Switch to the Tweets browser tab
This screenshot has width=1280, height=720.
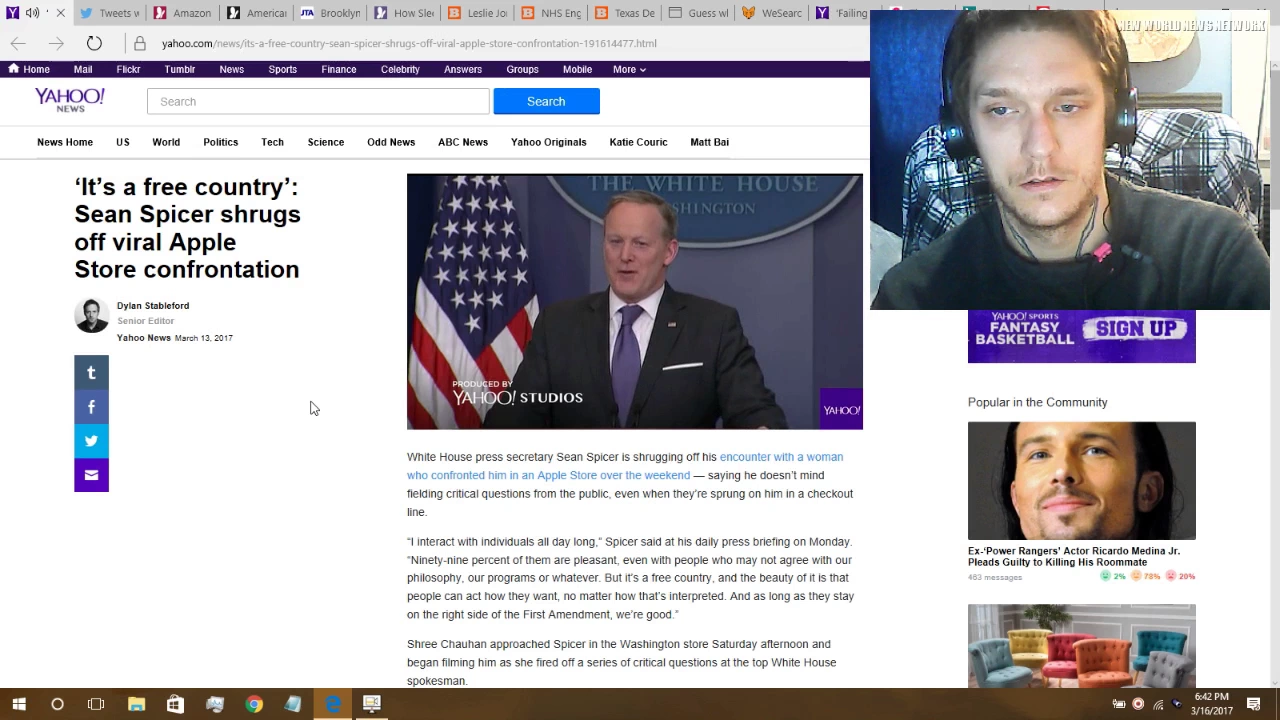pos(110,13)
